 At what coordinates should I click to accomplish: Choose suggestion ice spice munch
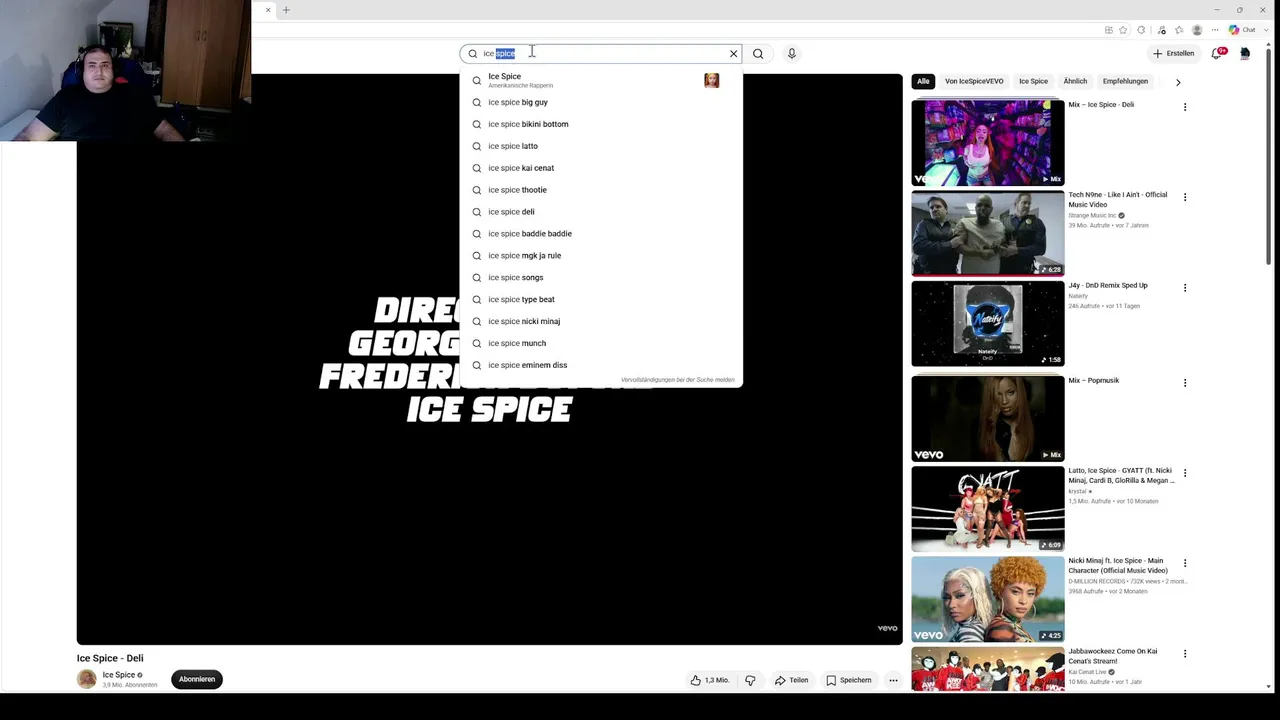(601, 344)
